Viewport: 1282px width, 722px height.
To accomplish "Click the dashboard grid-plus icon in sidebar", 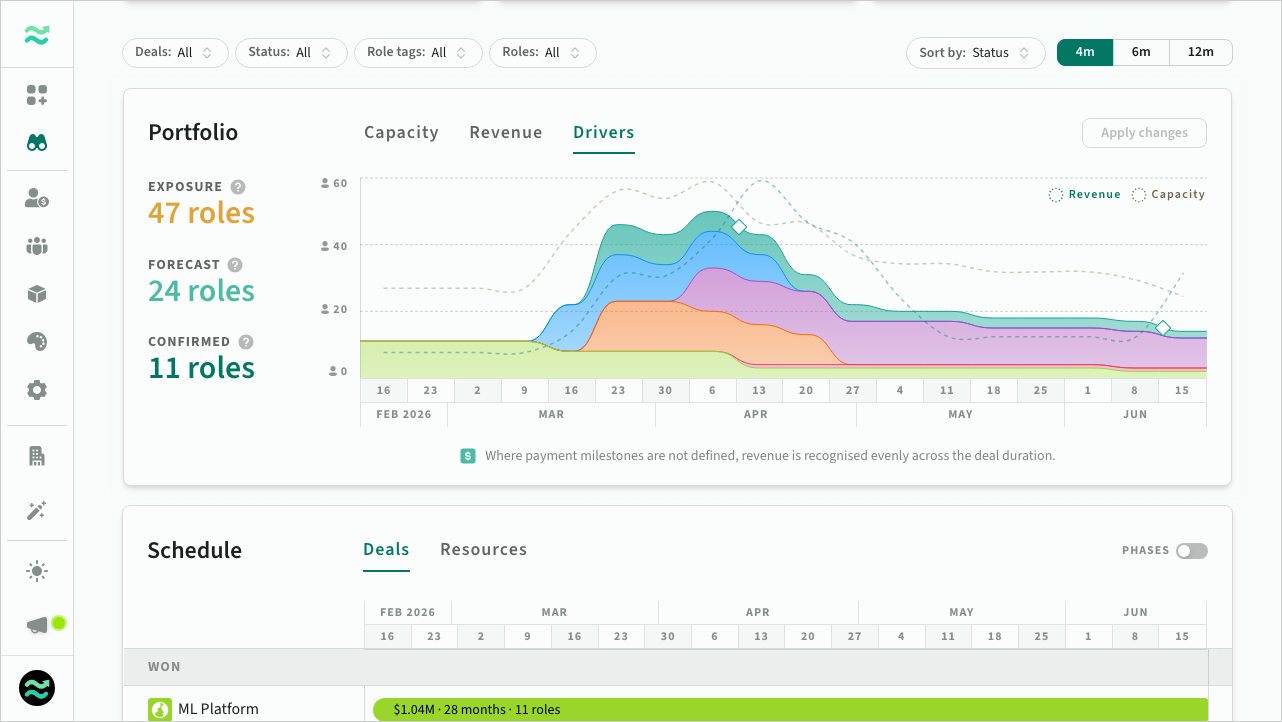I will [x=37, y=96].
